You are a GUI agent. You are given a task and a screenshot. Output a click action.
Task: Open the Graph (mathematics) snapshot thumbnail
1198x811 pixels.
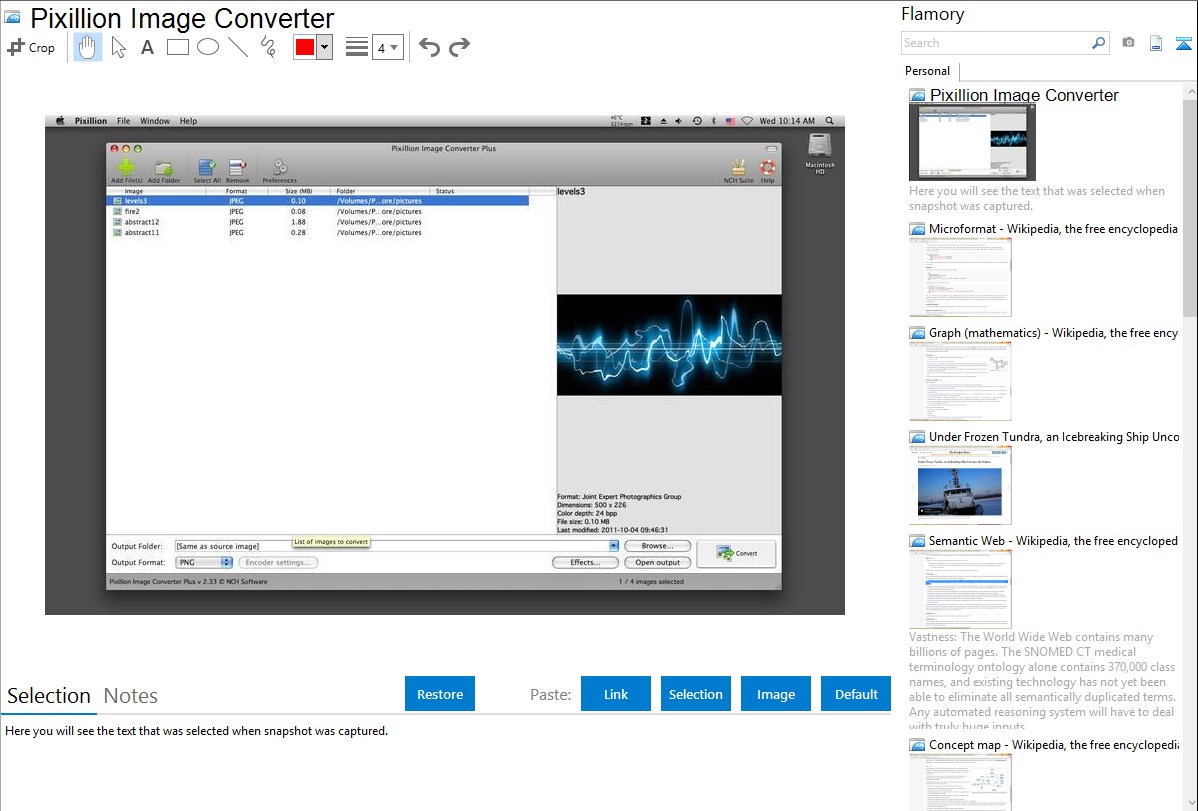960,381
